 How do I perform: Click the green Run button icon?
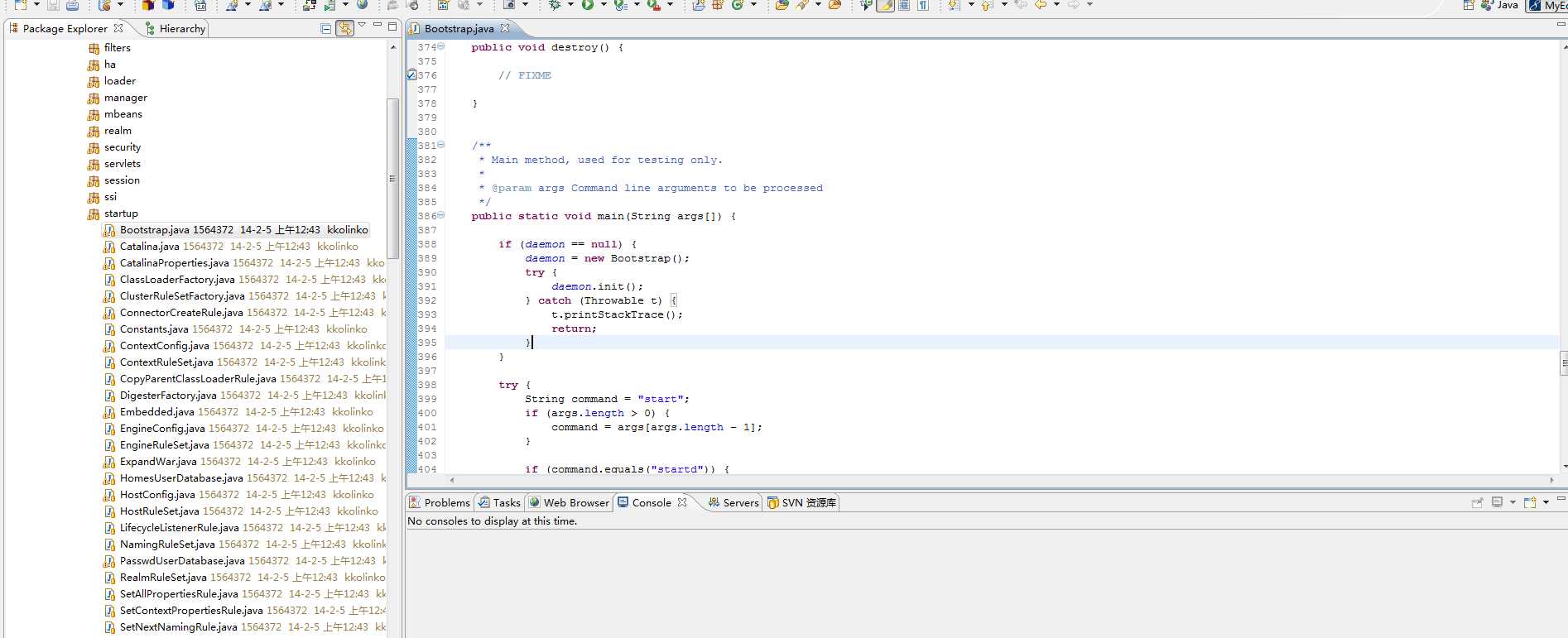(x=587, y=5)
